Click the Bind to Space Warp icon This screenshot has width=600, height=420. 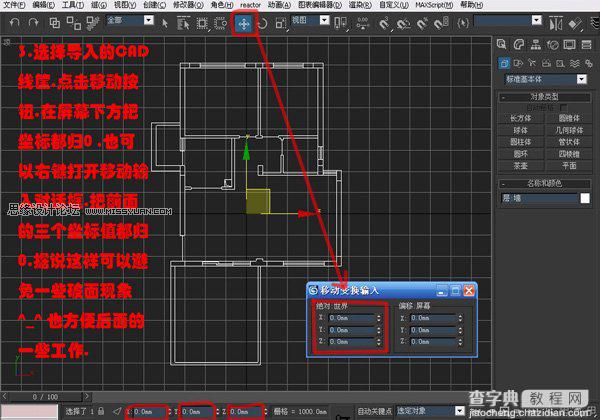pyautogui.click(x=93, y=23)
